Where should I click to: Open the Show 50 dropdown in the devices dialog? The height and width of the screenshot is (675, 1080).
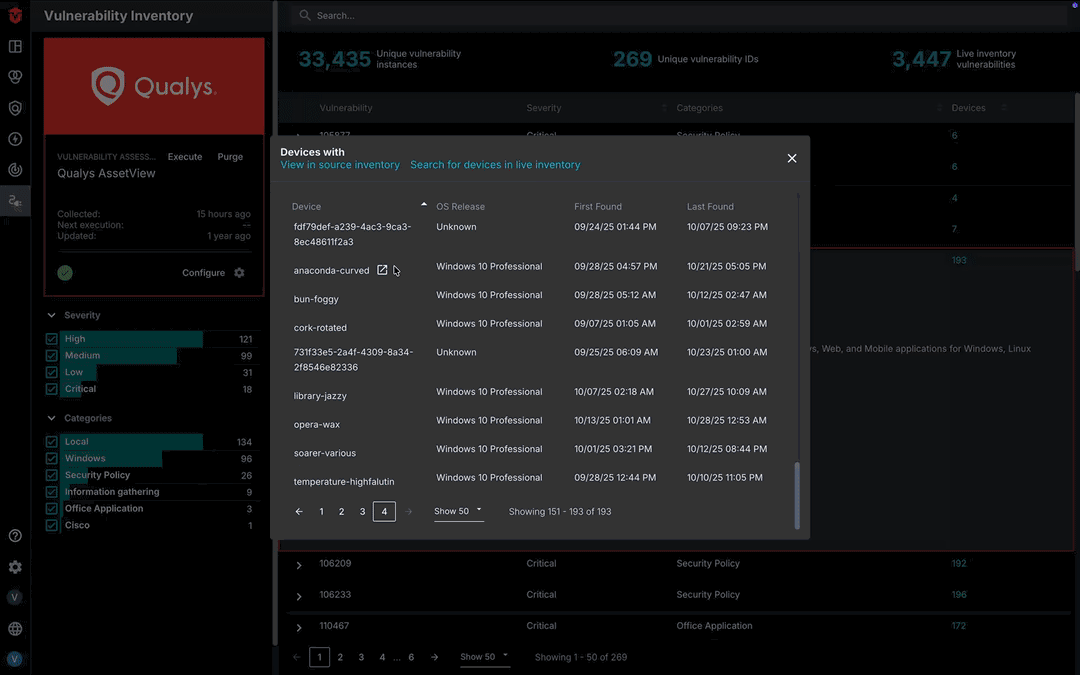point(458,511)
